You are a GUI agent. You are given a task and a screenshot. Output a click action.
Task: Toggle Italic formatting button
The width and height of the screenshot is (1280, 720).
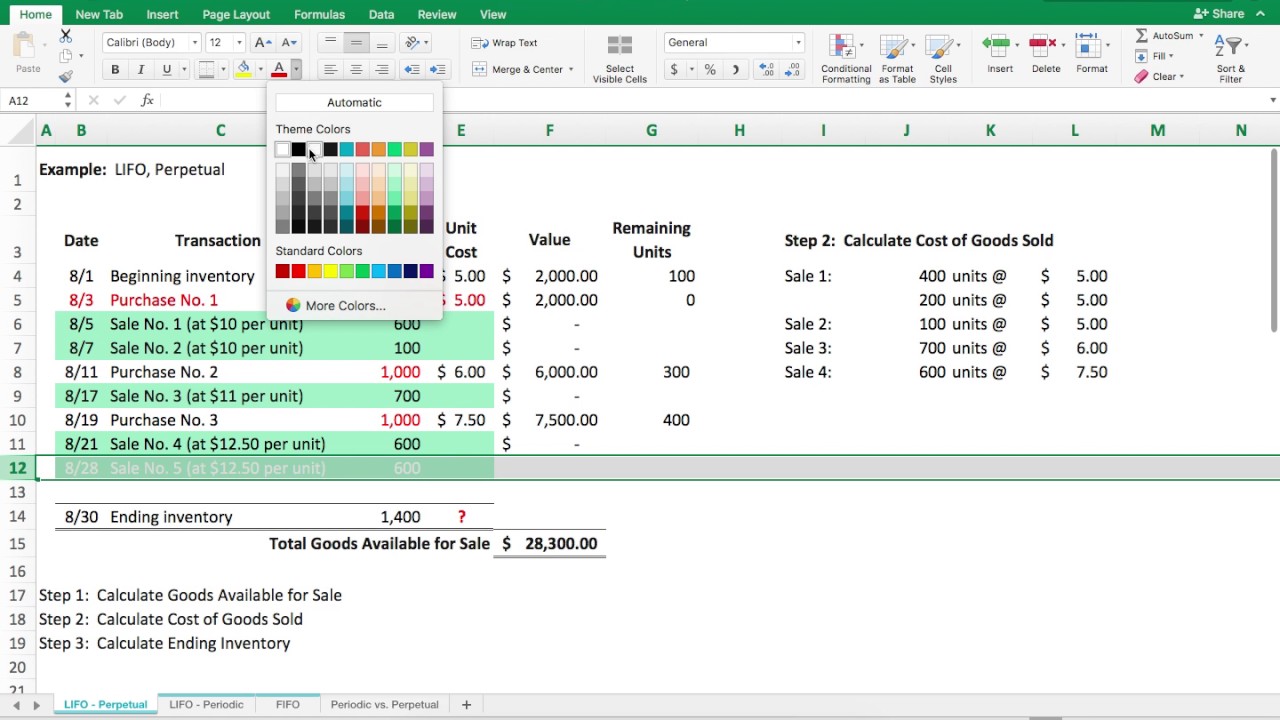[x=141, y=70]
